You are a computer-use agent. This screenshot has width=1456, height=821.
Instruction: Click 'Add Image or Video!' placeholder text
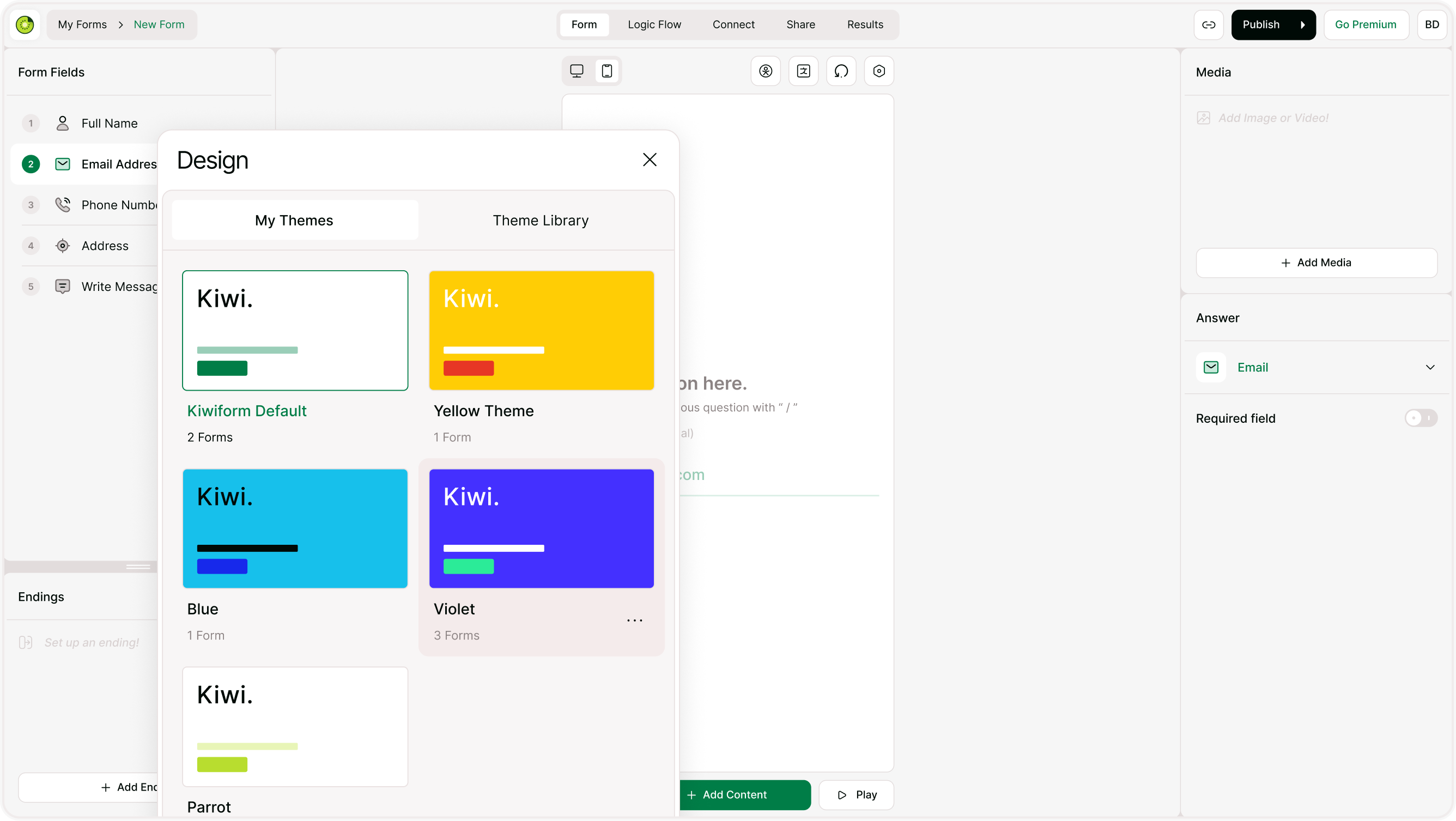[1273, 118]
